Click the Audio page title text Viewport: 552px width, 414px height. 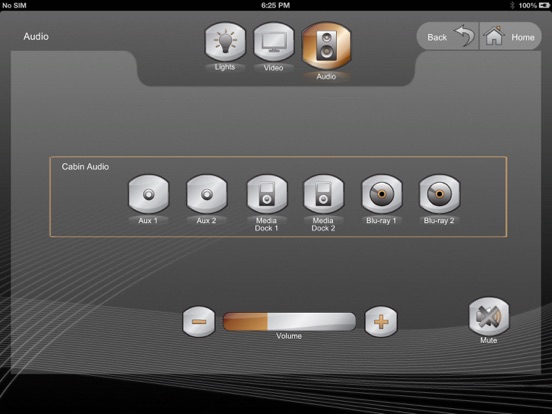tap(36, 37)
